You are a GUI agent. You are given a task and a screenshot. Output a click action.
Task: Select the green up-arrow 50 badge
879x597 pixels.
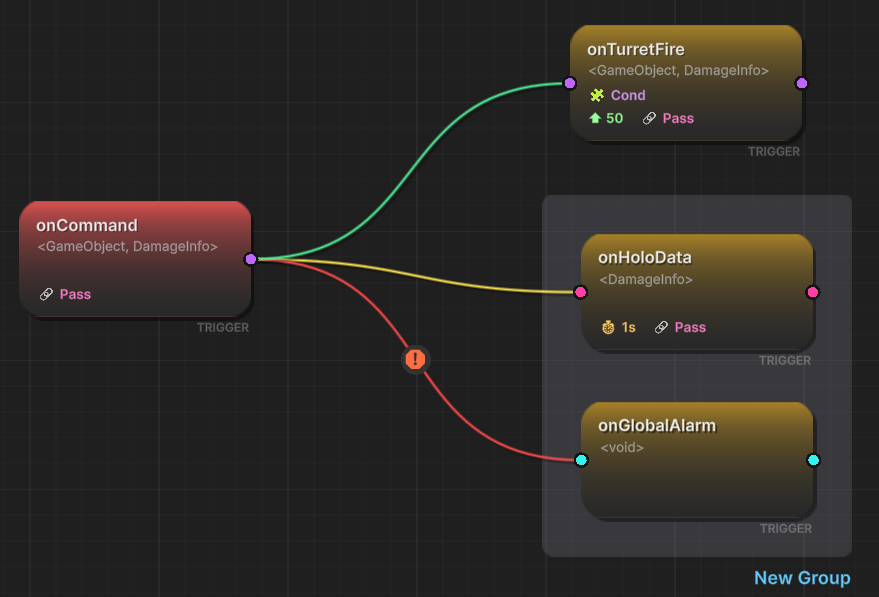tap(605, 118)
